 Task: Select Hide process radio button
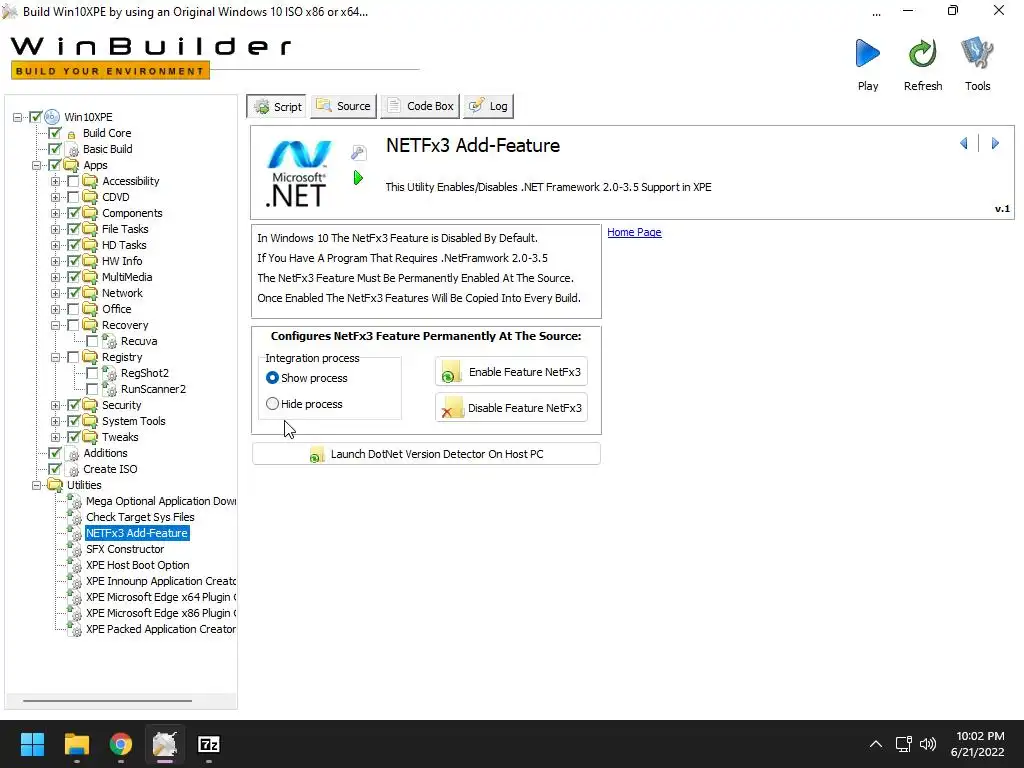(x=272, y=404)
